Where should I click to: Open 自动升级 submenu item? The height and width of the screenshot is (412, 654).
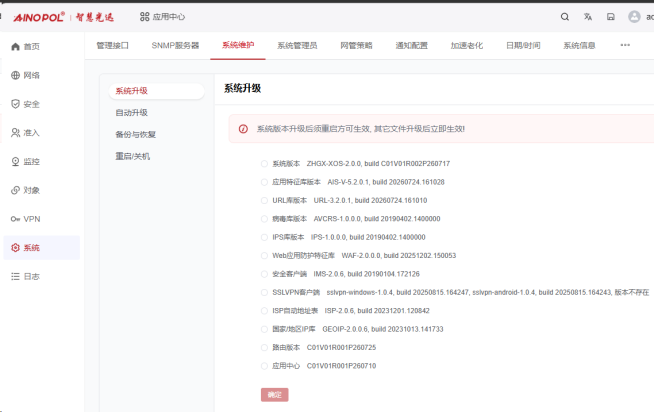click(x=131, y=113)
